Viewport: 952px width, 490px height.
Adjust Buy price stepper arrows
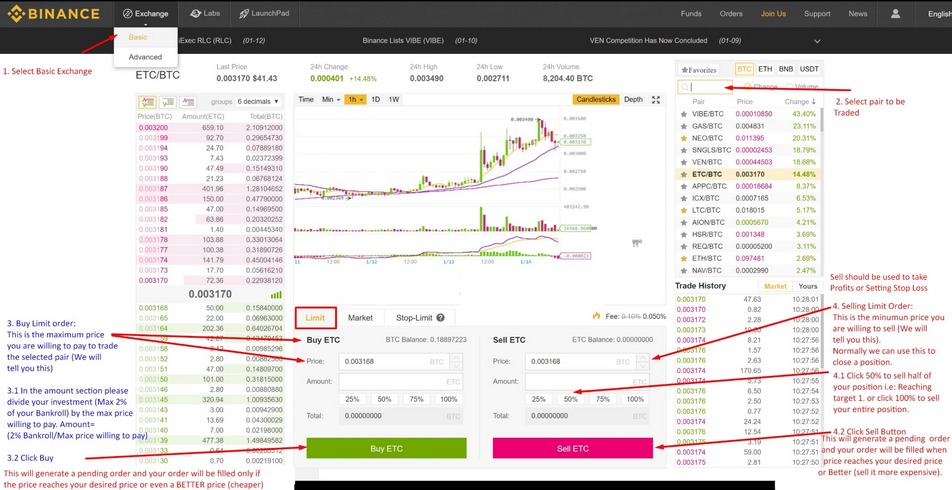(x=457, y=361)
